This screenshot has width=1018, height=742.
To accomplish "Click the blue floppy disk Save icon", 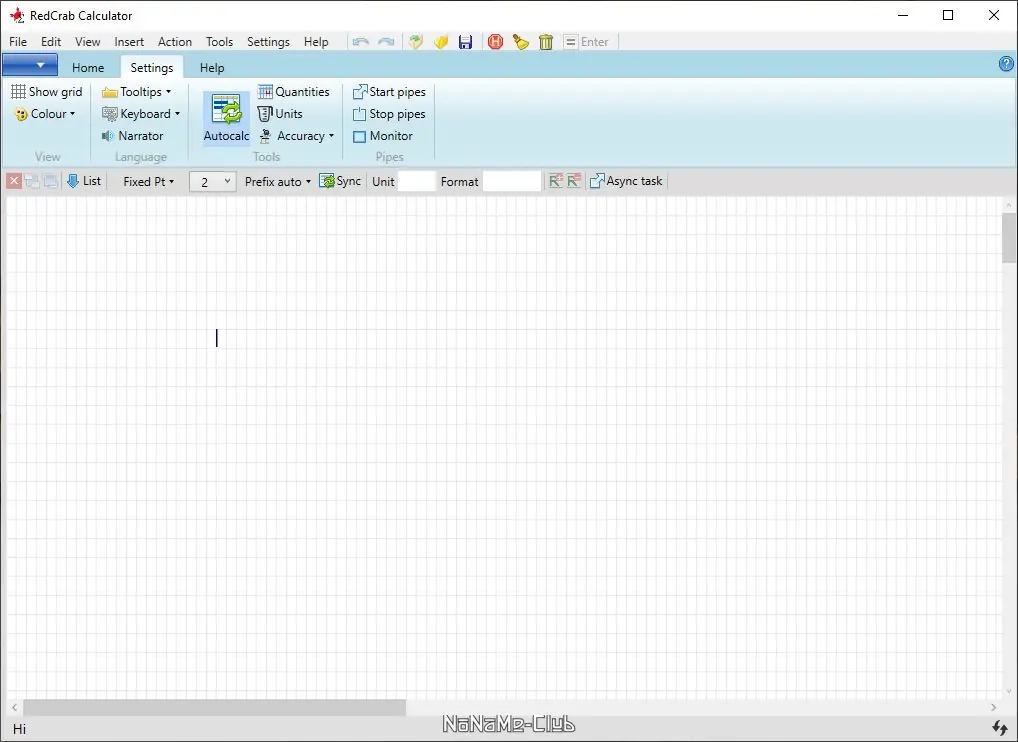I will [x=466, y=42].
